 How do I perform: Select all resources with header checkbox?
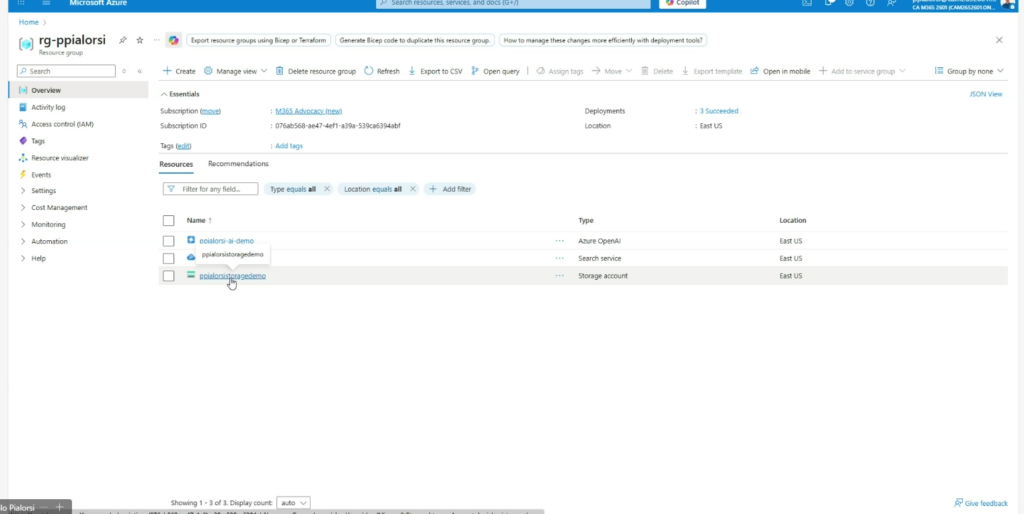tap(168, 220)
